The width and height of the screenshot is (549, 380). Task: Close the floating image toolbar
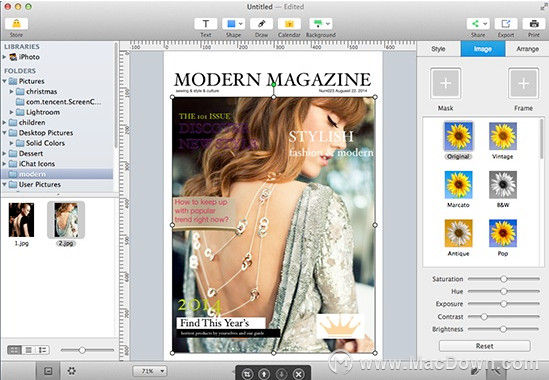[298, 374]
